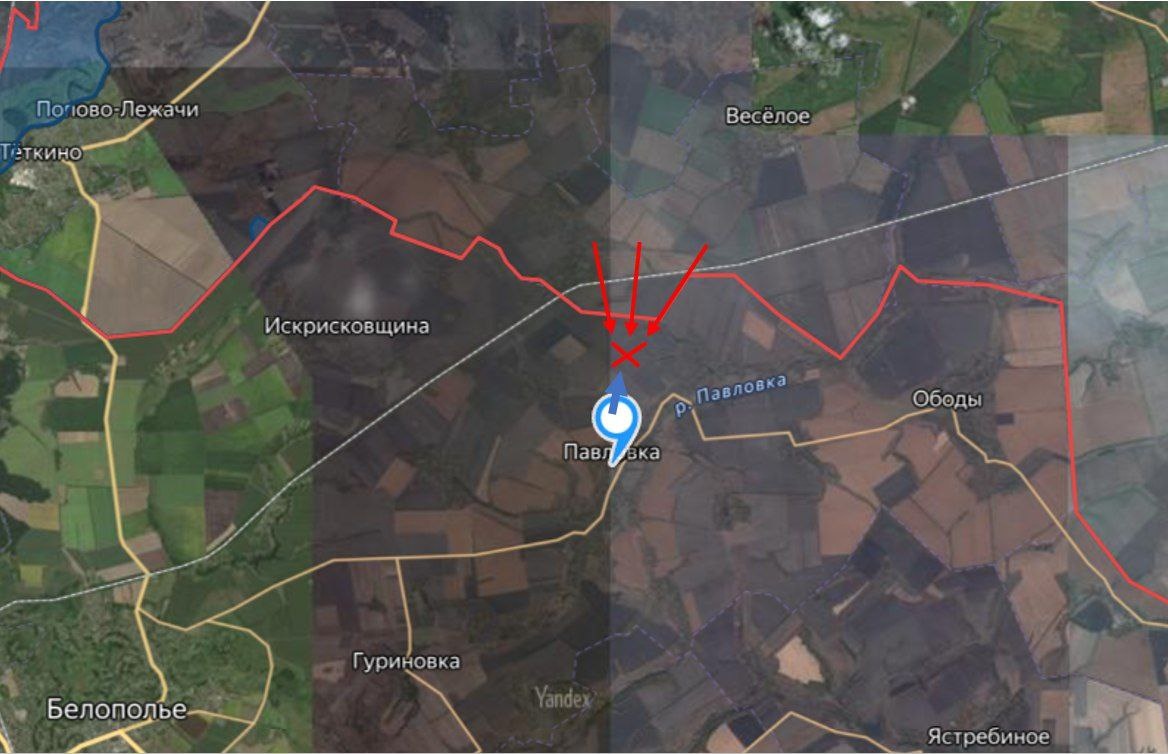Click the middle red attack arrow
The width and height of the screenshot is (1168, 754).
click(635, 288)
